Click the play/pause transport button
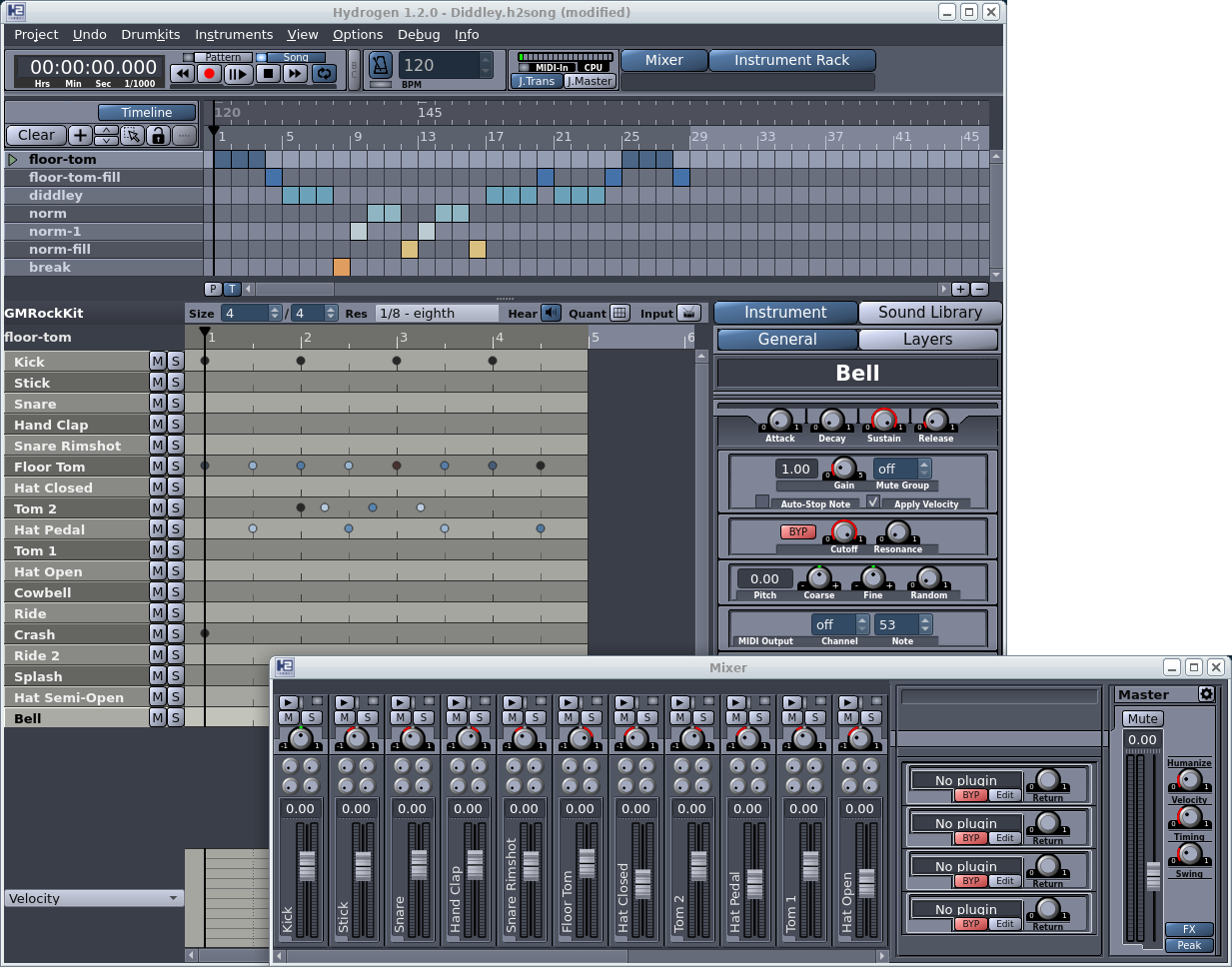 [x=238, y=73]
